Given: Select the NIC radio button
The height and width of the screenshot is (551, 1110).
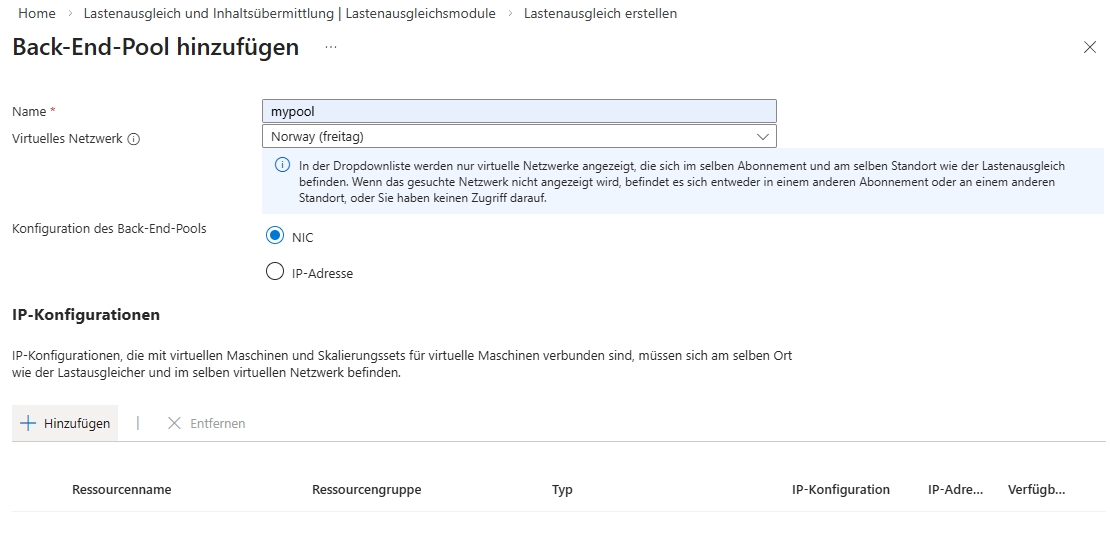Looking at the screenshot, I should pyautogui.click(x=275, y=236).
